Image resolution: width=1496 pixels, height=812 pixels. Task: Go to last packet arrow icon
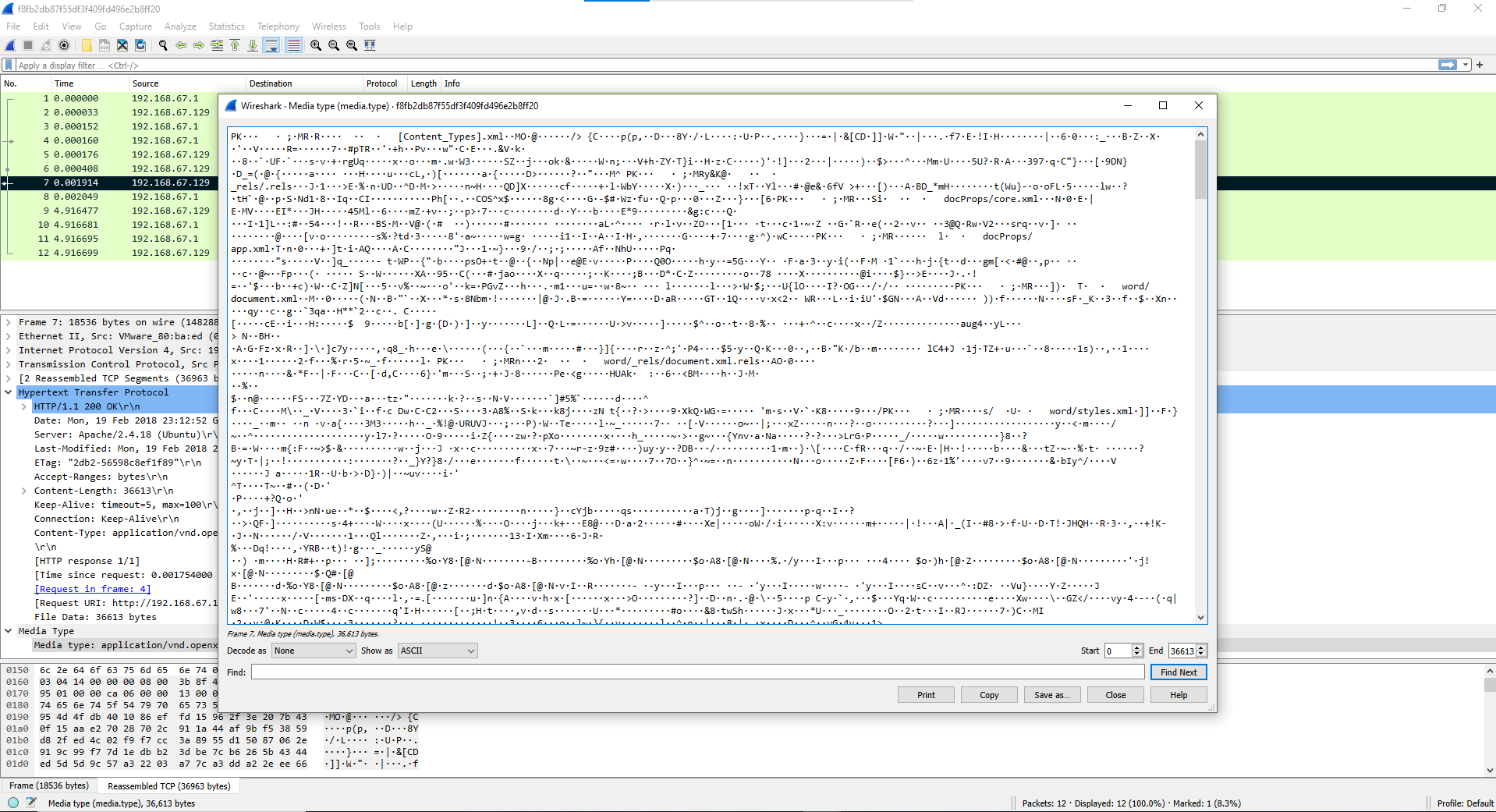253,45
